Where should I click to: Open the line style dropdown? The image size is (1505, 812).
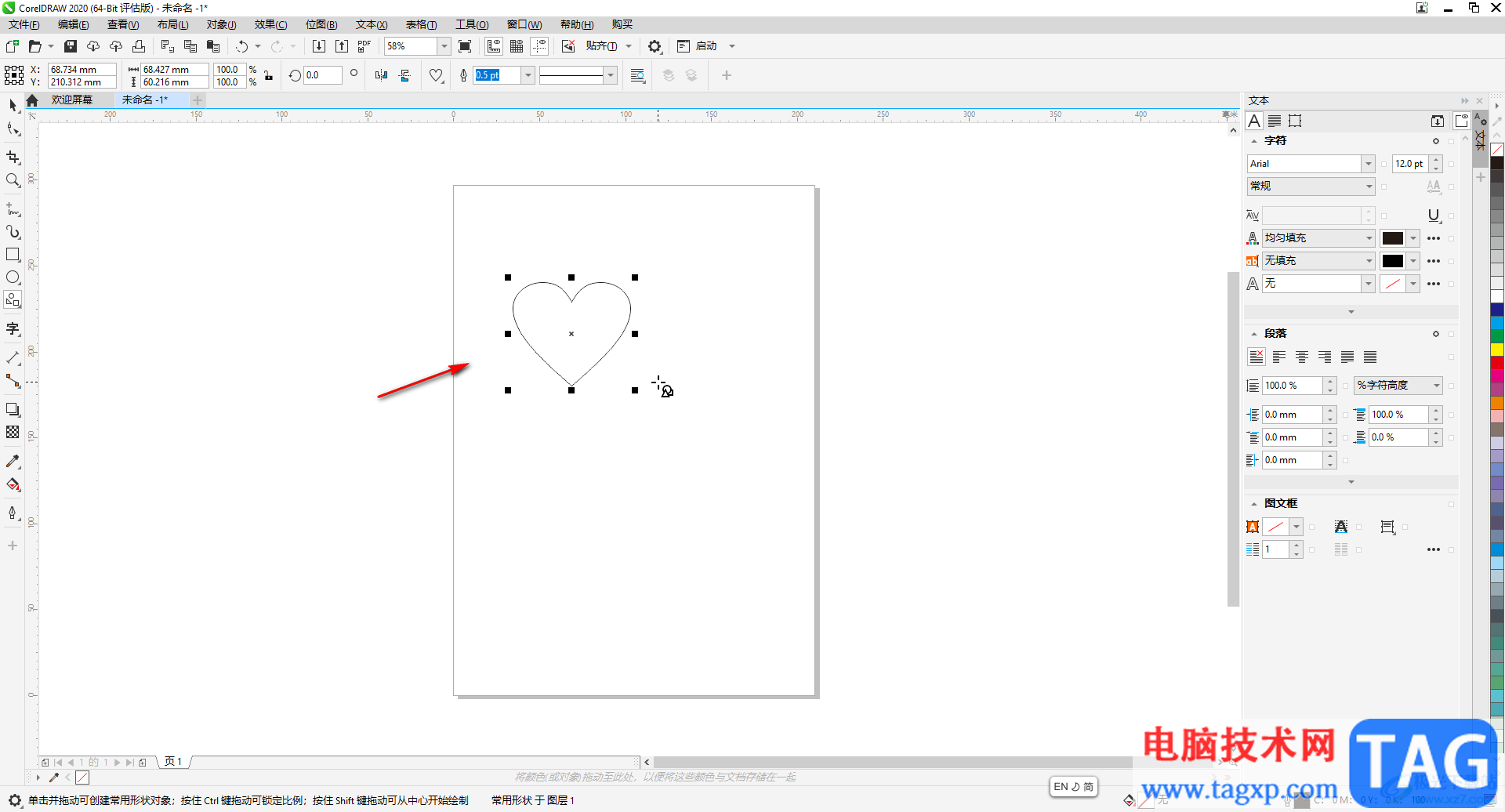tap(611, 75)
